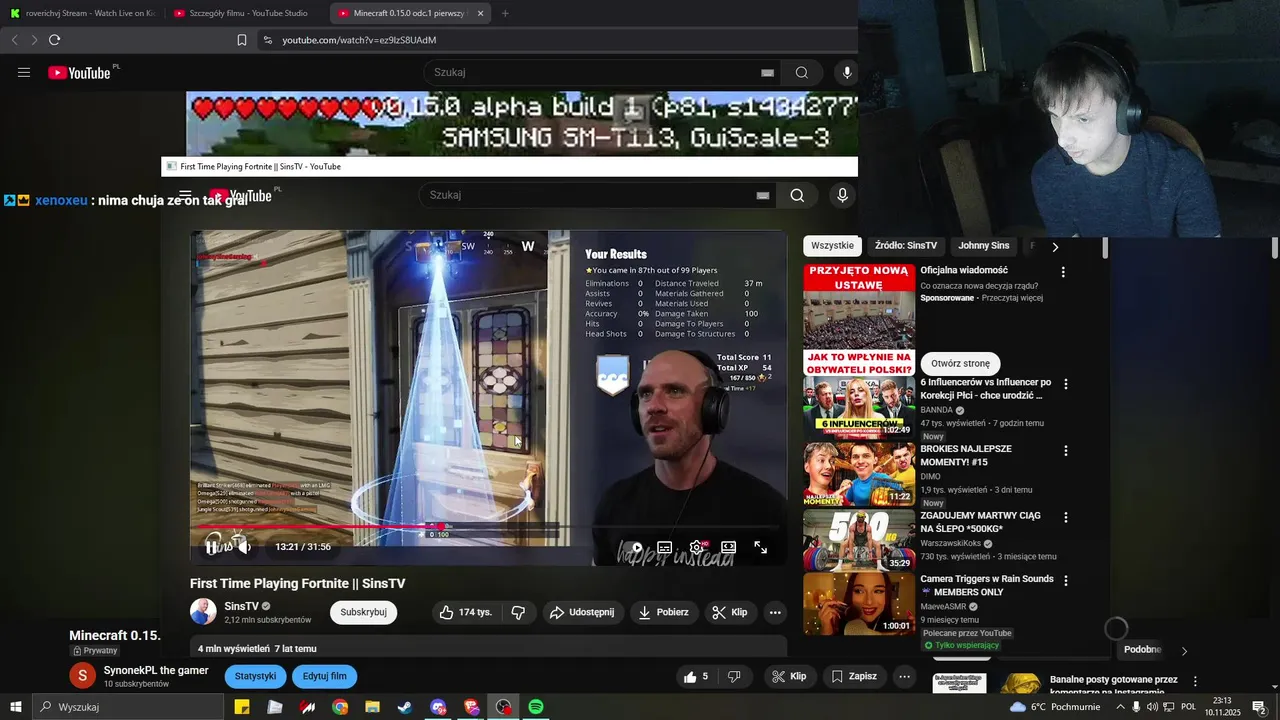This screenshot has width=1280, height=720.
Task: Seek on the red video progress bar
Action: coord(485,527)
